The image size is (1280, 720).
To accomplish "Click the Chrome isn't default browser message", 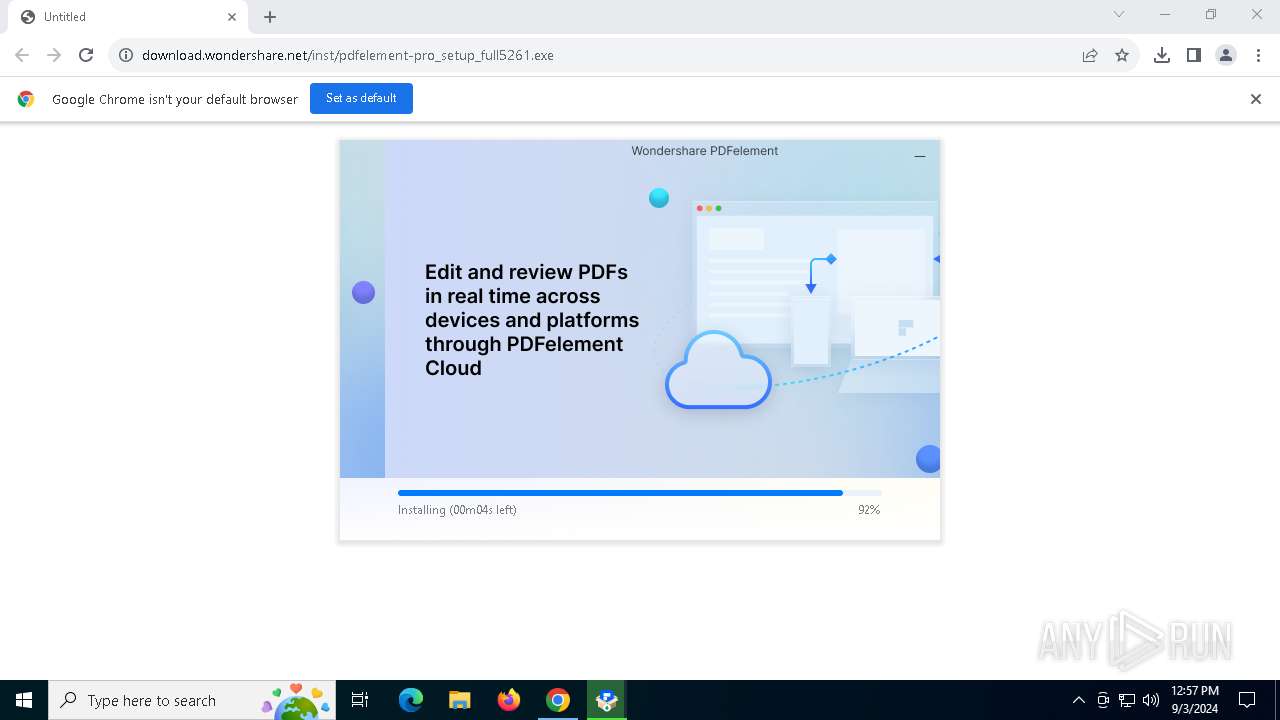I will pos(175,99).
